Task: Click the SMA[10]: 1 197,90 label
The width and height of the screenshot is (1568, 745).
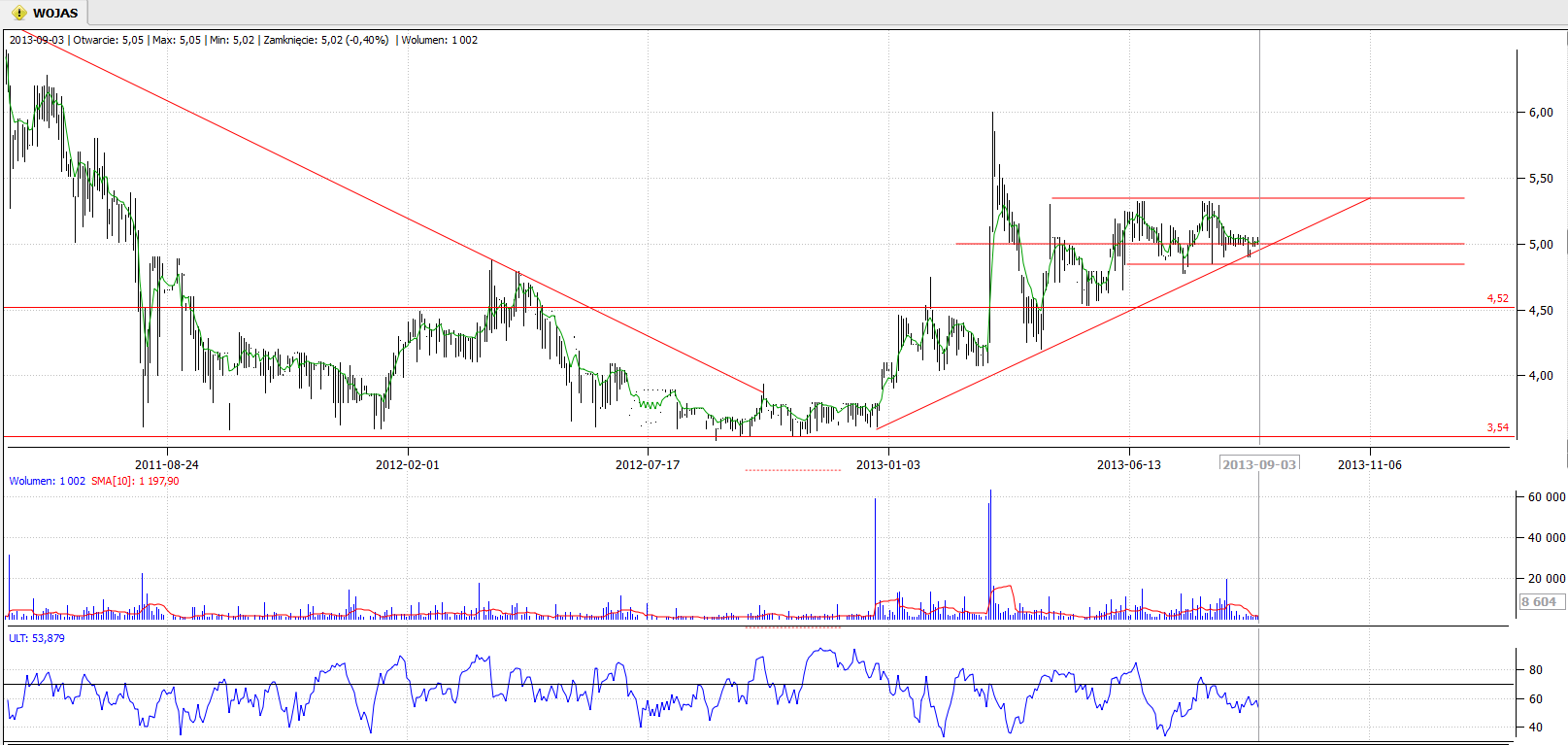Action: pos(135,481)
